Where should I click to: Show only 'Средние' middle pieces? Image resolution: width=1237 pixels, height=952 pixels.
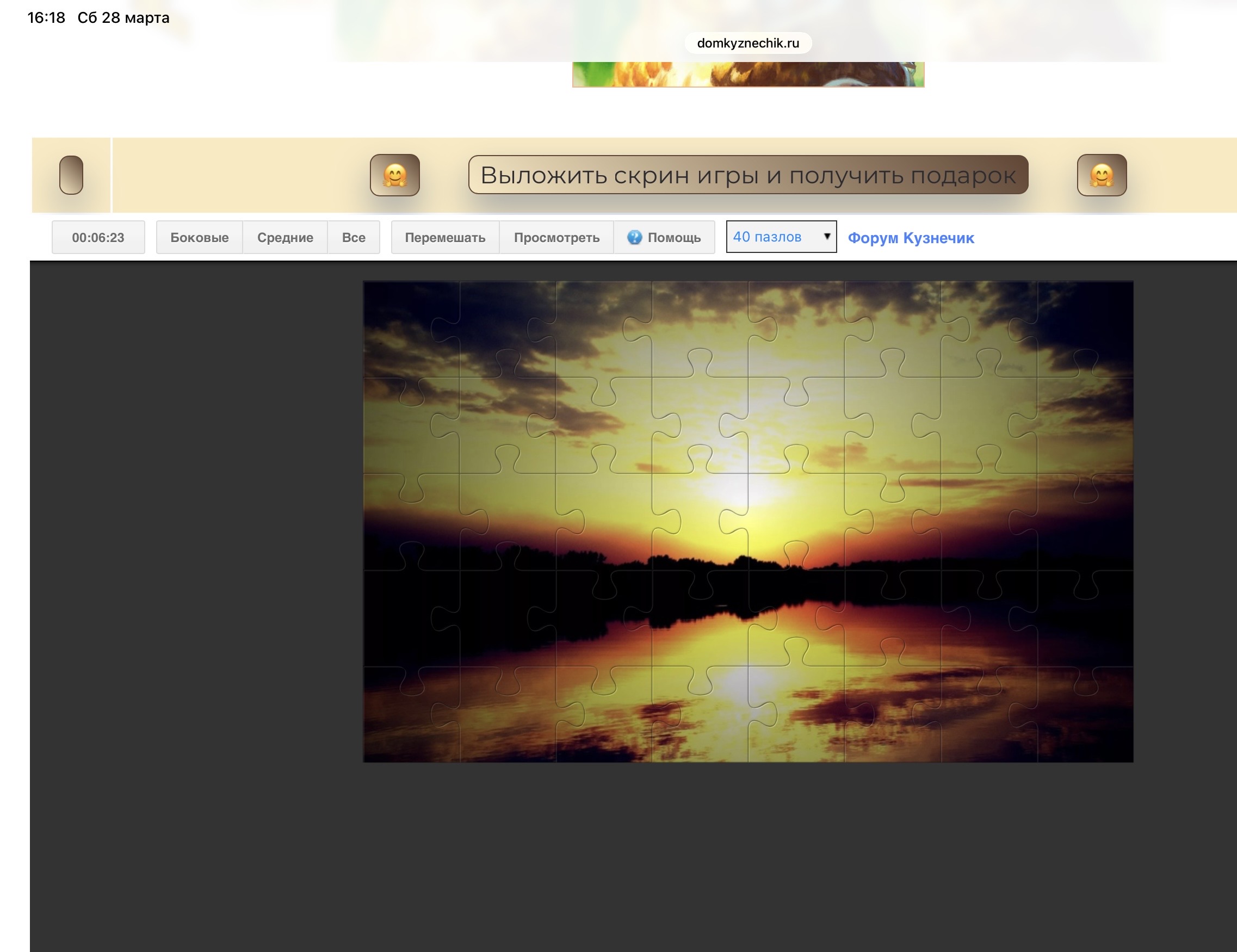point(285,237)
